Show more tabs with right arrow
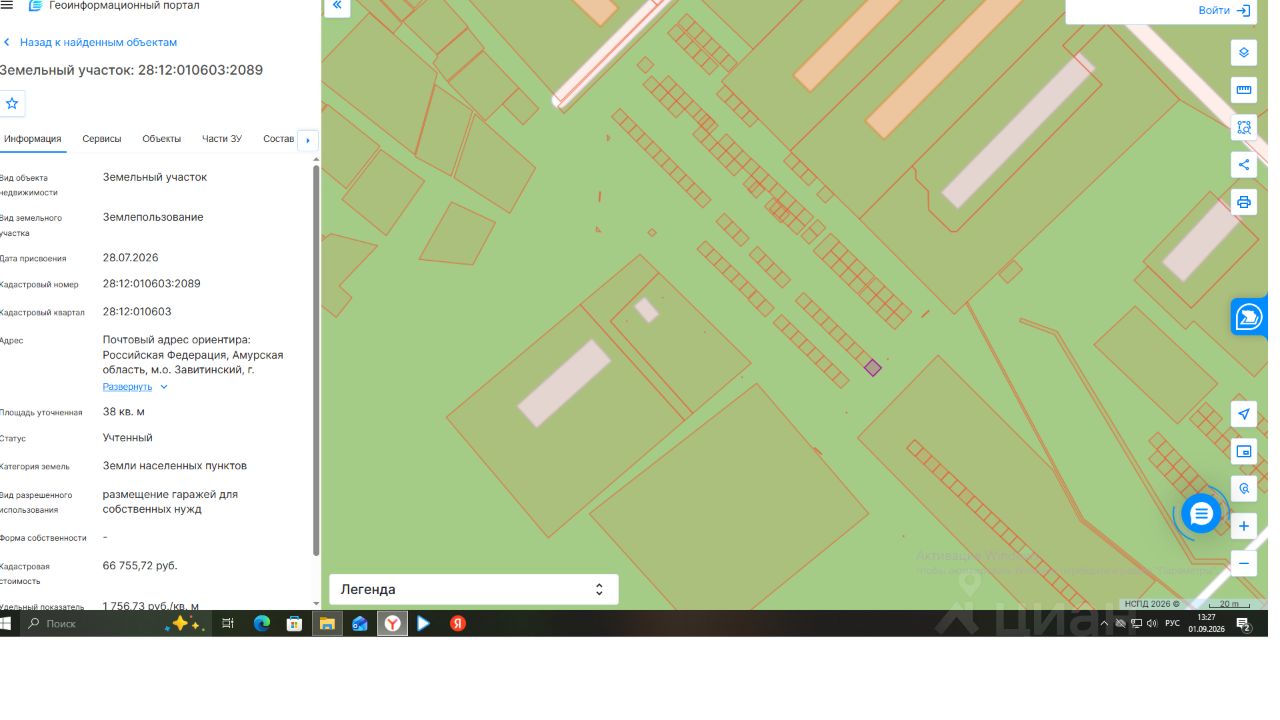The width and height of the screenshot is (1280, 720). 308,140
